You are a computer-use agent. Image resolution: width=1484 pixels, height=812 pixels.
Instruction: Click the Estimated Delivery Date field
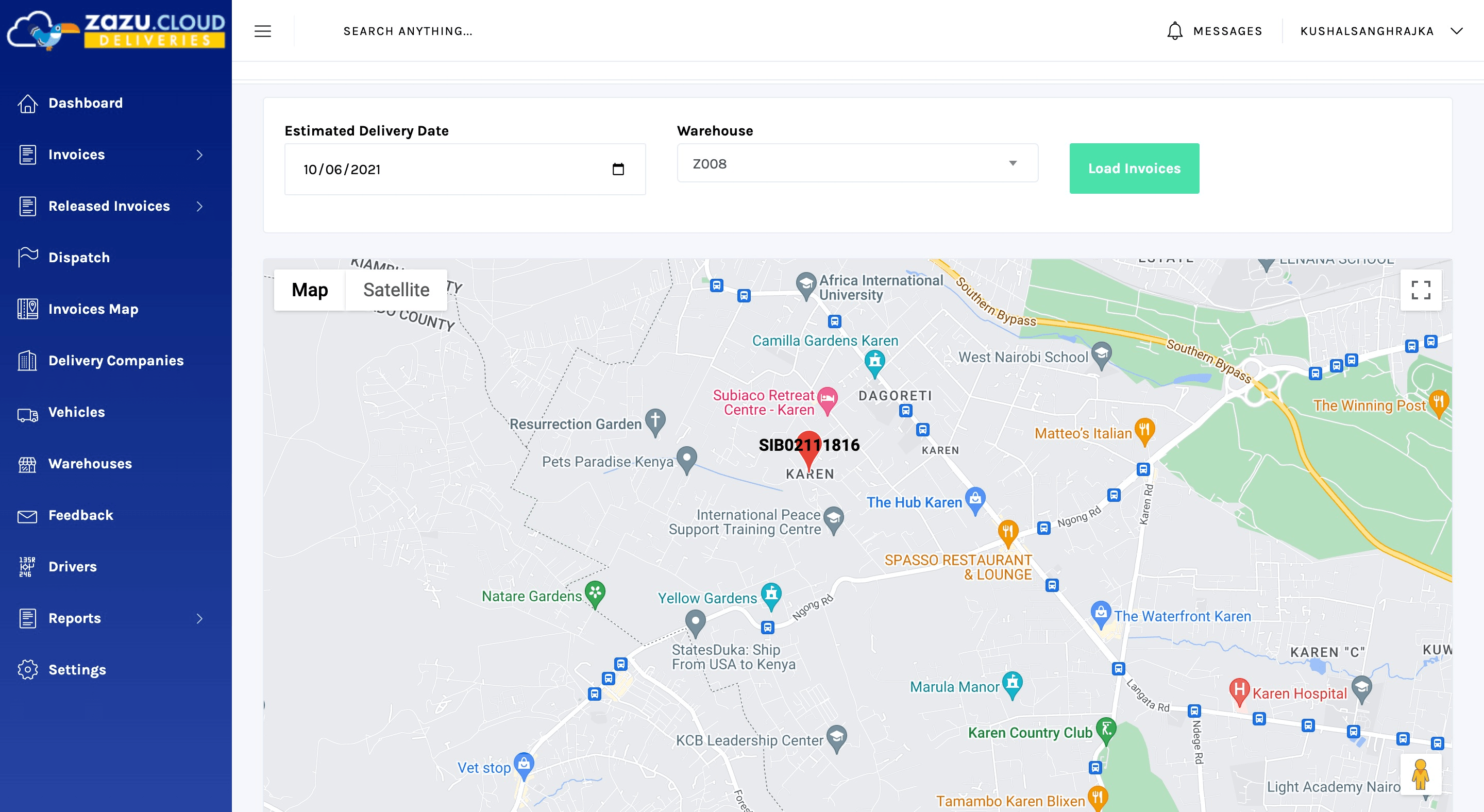pos(464,170)
